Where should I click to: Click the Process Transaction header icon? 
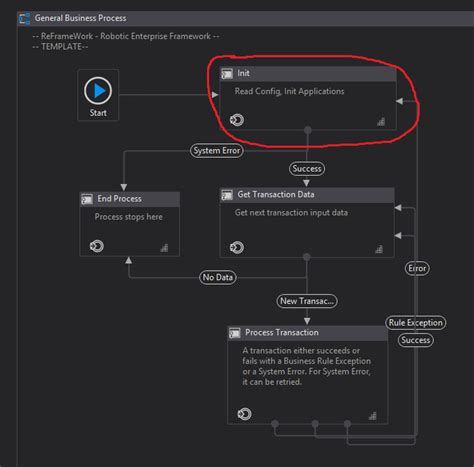pos(235,333)
